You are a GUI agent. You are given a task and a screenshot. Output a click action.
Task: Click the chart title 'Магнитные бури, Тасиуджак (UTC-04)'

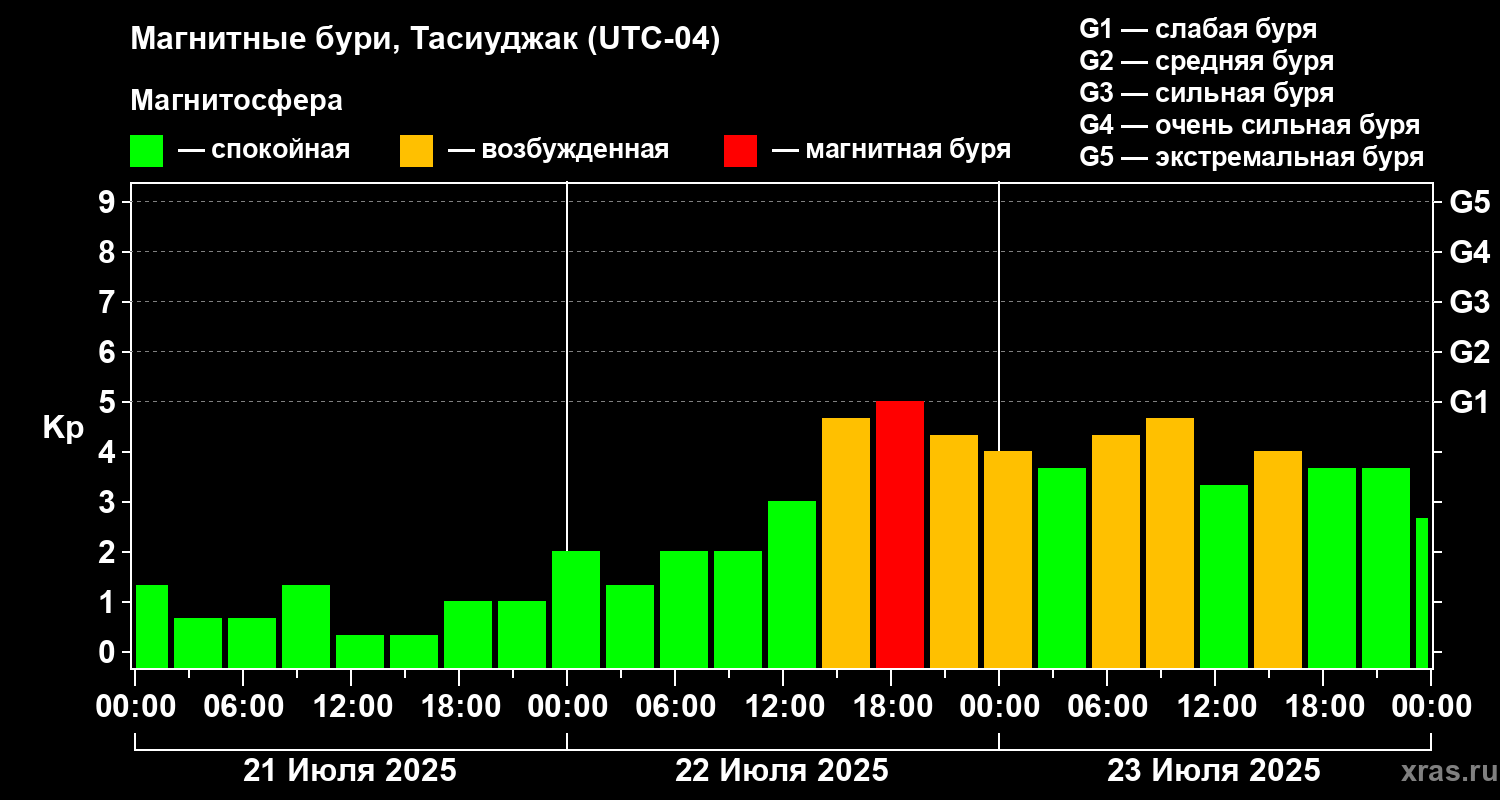(x=425, y=41)
